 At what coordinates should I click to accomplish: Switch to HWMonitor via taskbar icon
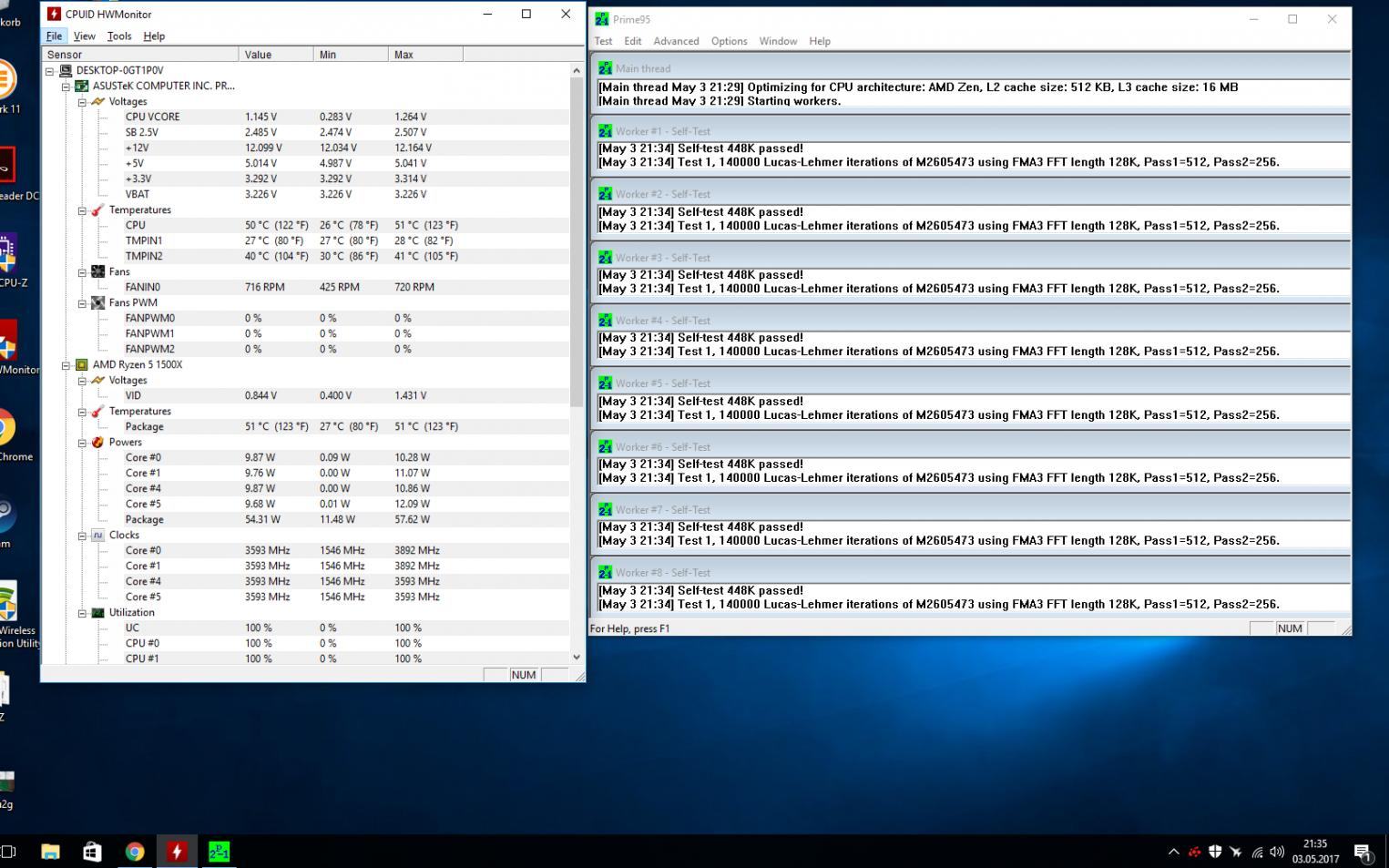177,852
